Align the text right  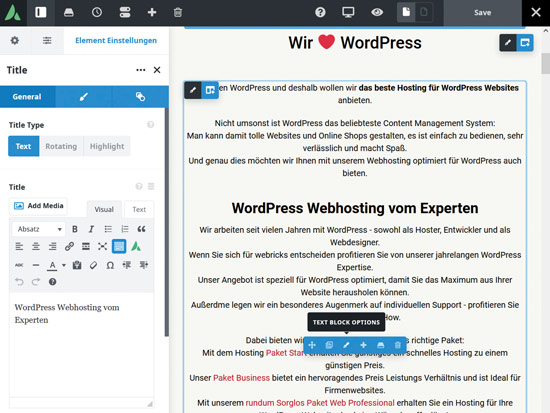pos(53,246)
